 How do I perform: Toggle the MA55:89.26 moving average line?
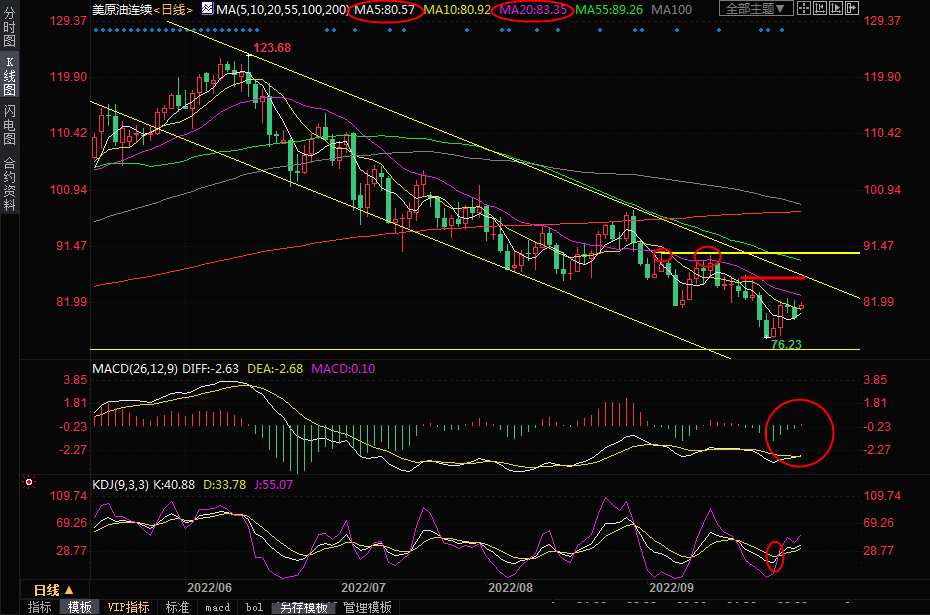pos(608,9)
